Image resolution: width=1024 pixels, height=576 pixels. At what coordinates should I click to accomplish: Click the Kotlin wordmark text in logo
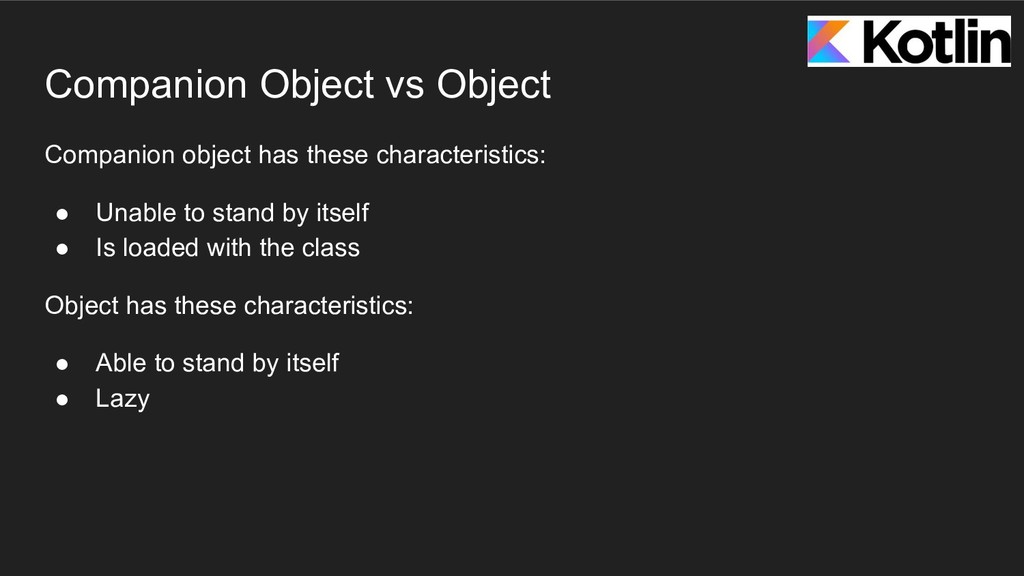point(934,42)
